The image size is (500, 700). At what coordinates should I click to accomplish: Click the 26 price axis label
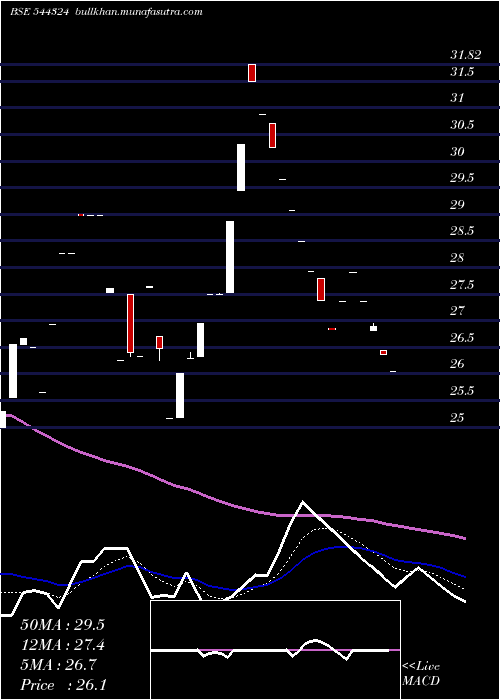pyautogui.click(x=457, y=364)
